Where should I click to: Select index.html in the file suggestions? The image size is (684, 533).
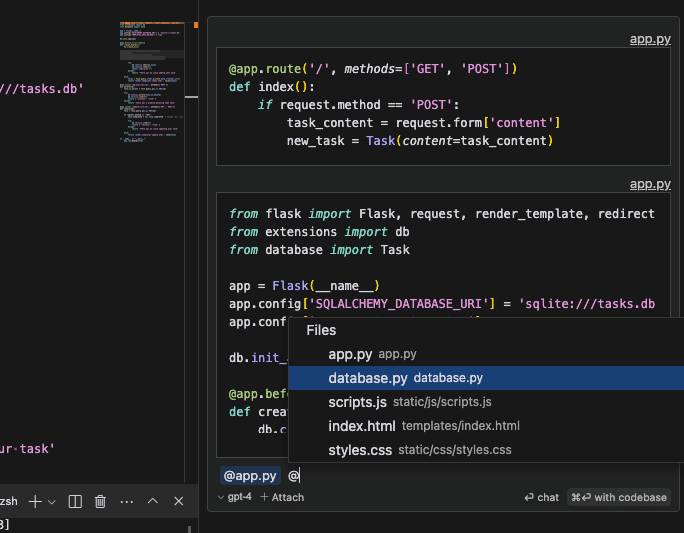pos(361,426)
